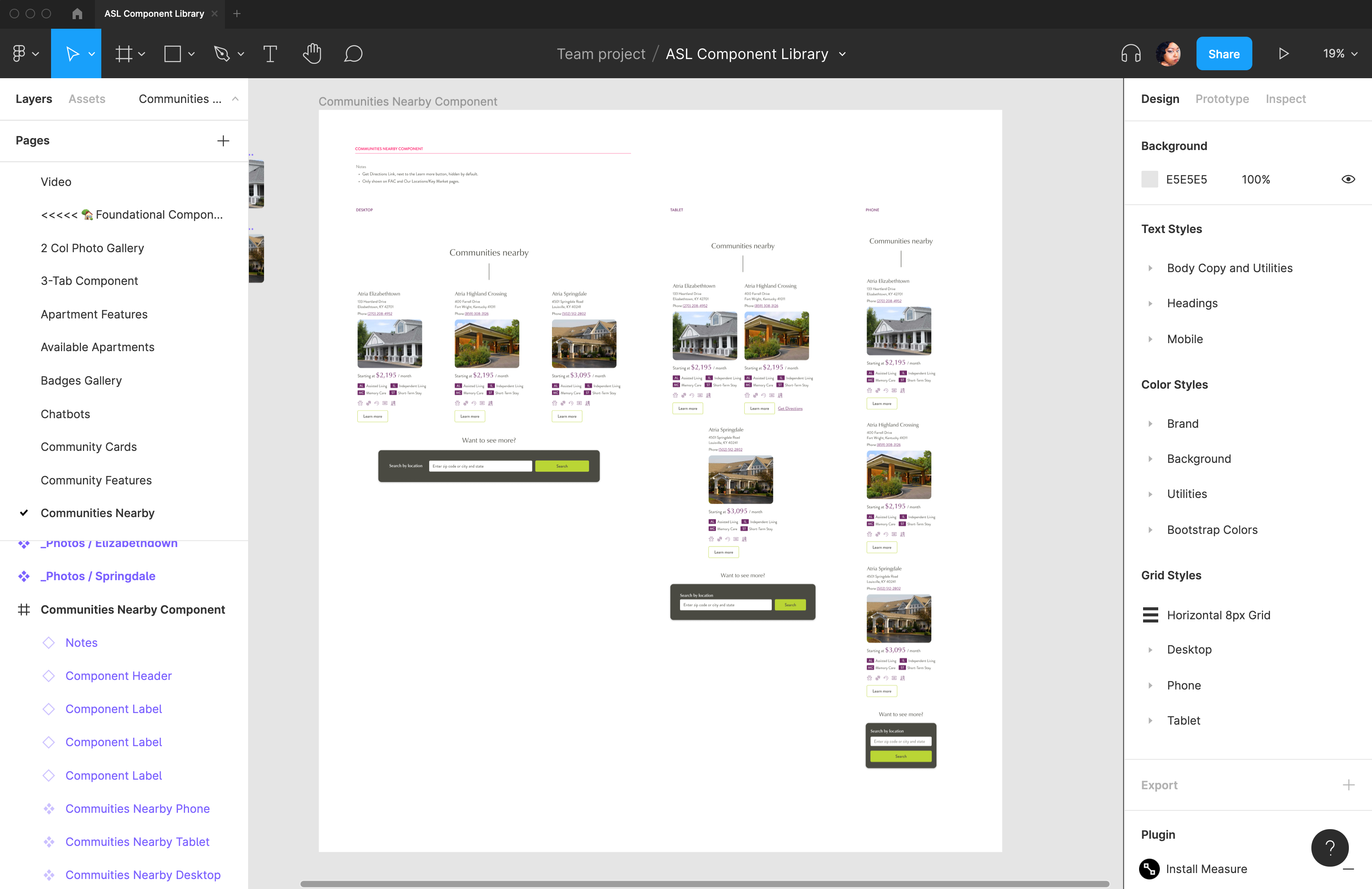Open a new file tab with plus

pyautogui.click(x=237, y=13)
